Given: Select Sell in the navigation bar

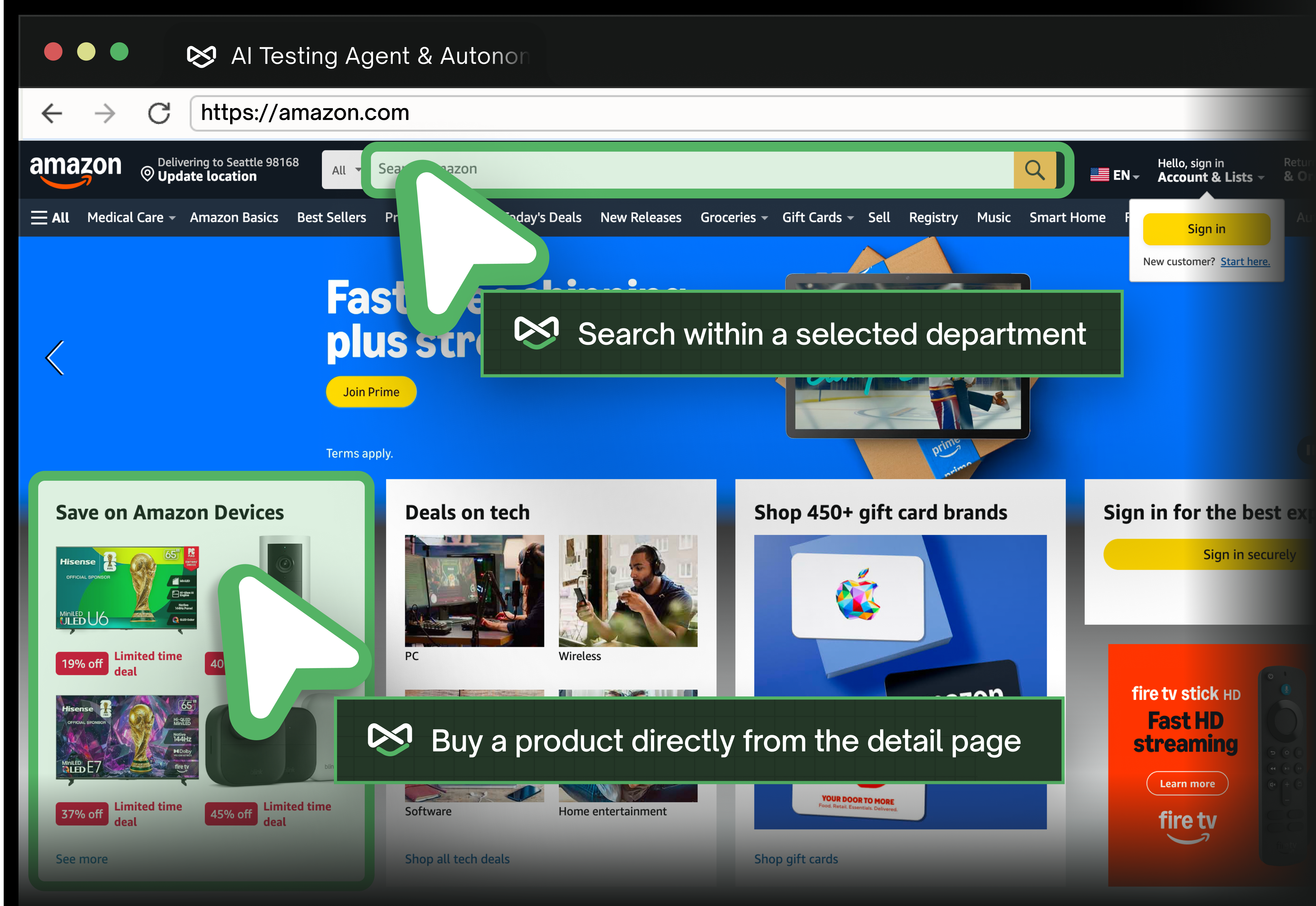Looking at the screenshot, I should (x=879, y=218).
